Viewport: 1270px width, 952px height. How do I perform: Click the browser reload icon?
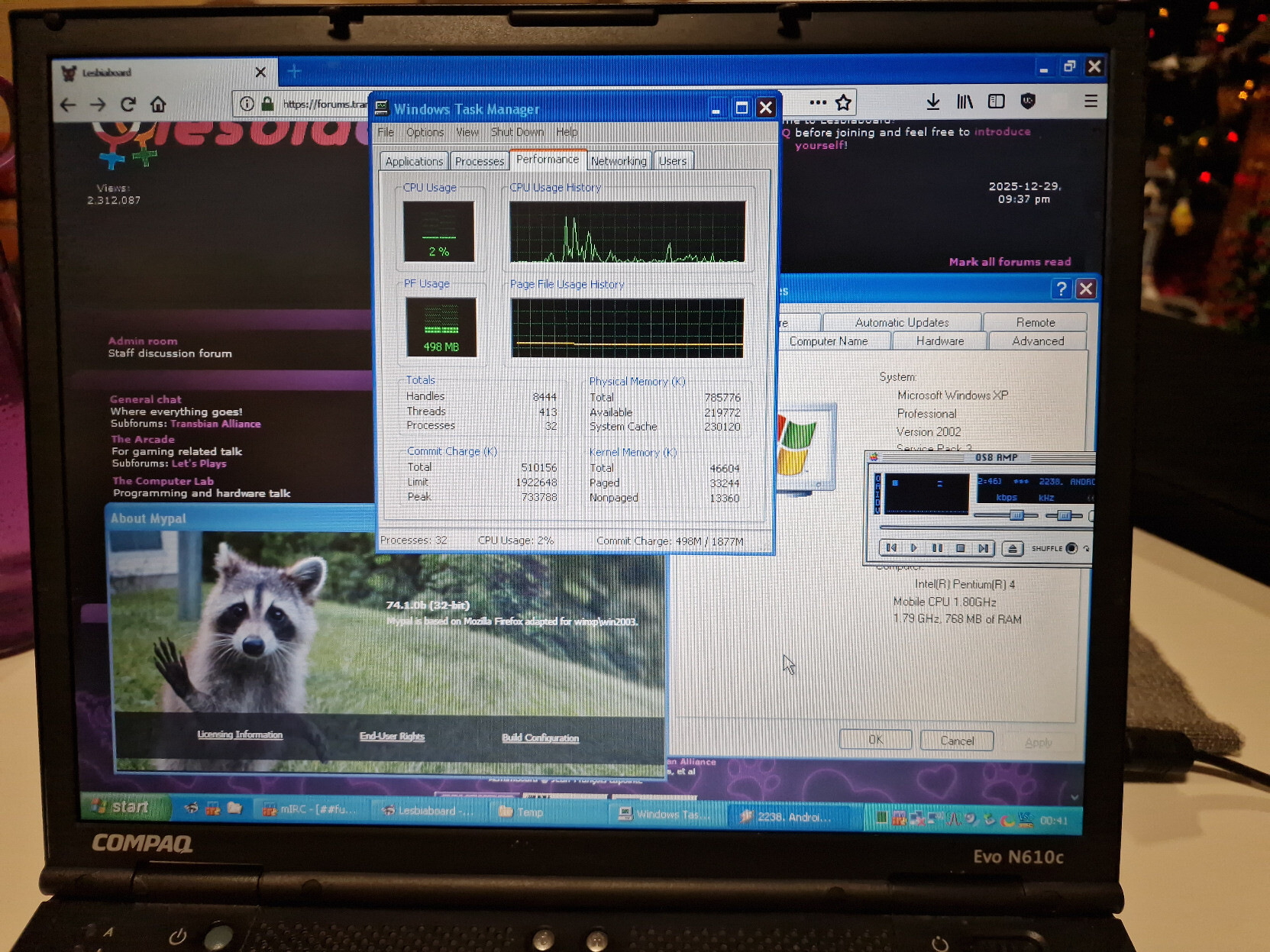click(128, 104)
